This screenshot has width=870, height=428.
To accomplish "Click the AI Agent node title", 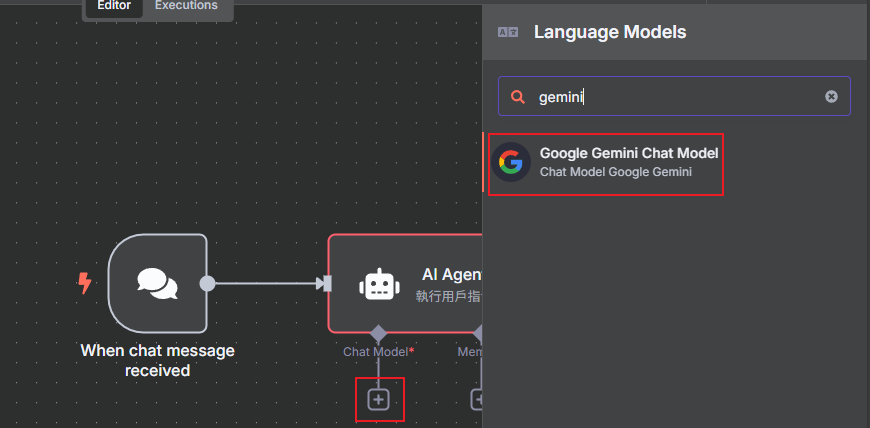I will click(452, 275).
